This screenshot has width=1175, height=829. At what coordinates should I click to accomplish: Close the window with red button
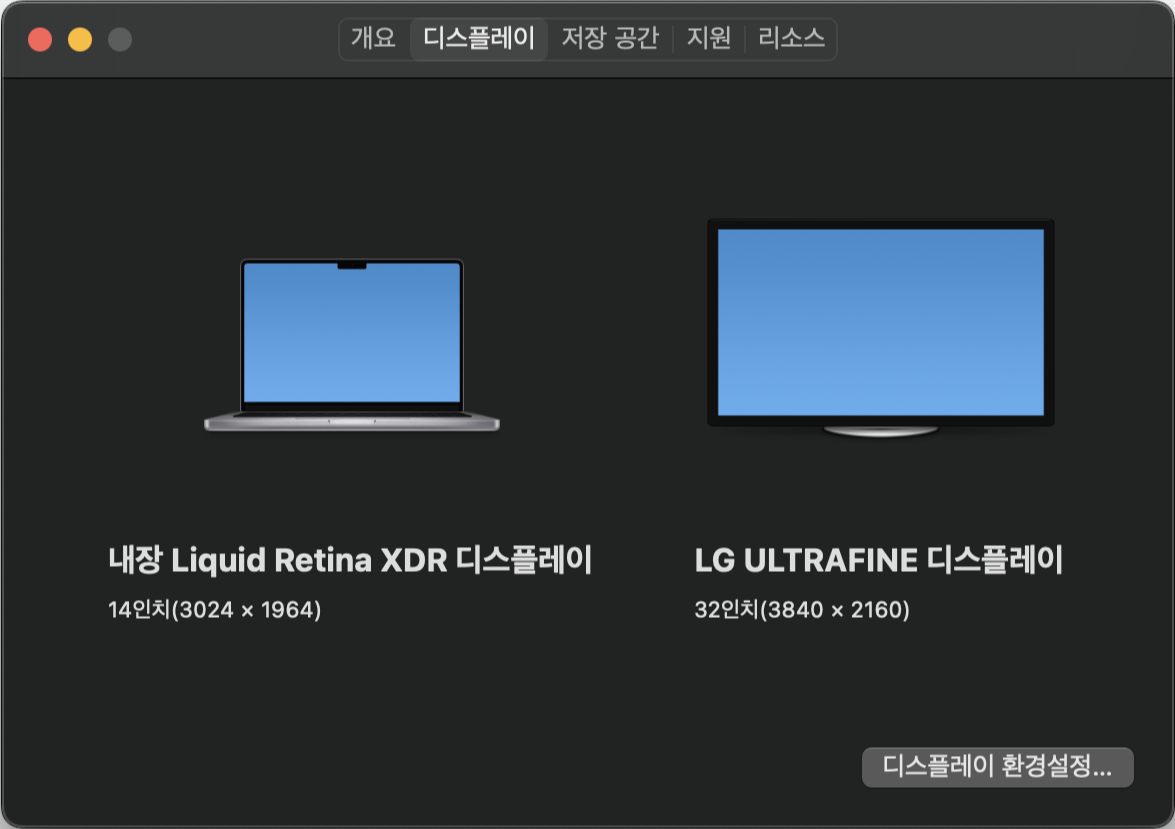pos(40,39)
